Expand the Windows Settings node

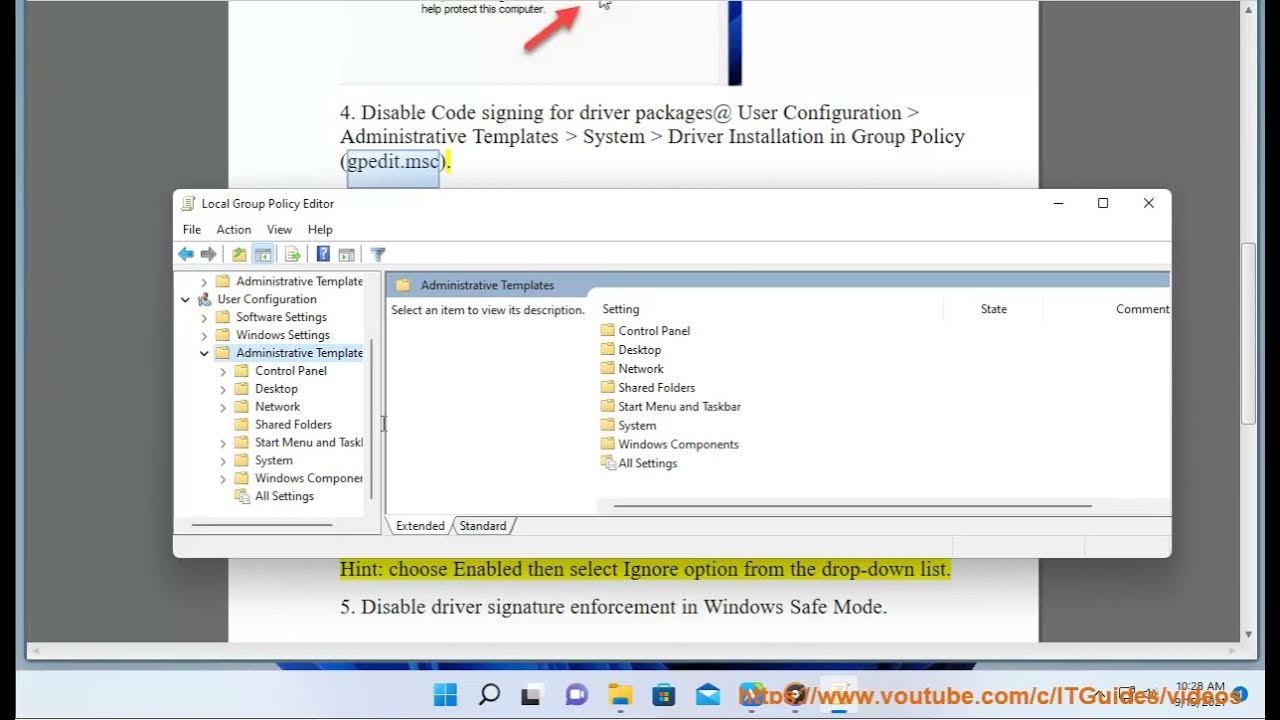(x=204, y=335)
